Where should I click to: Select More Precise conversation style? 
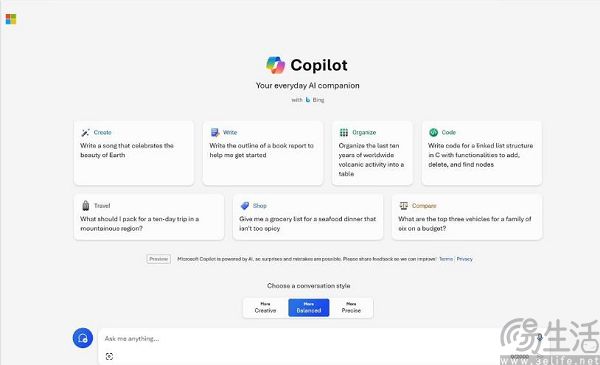[x=351, y=308]
